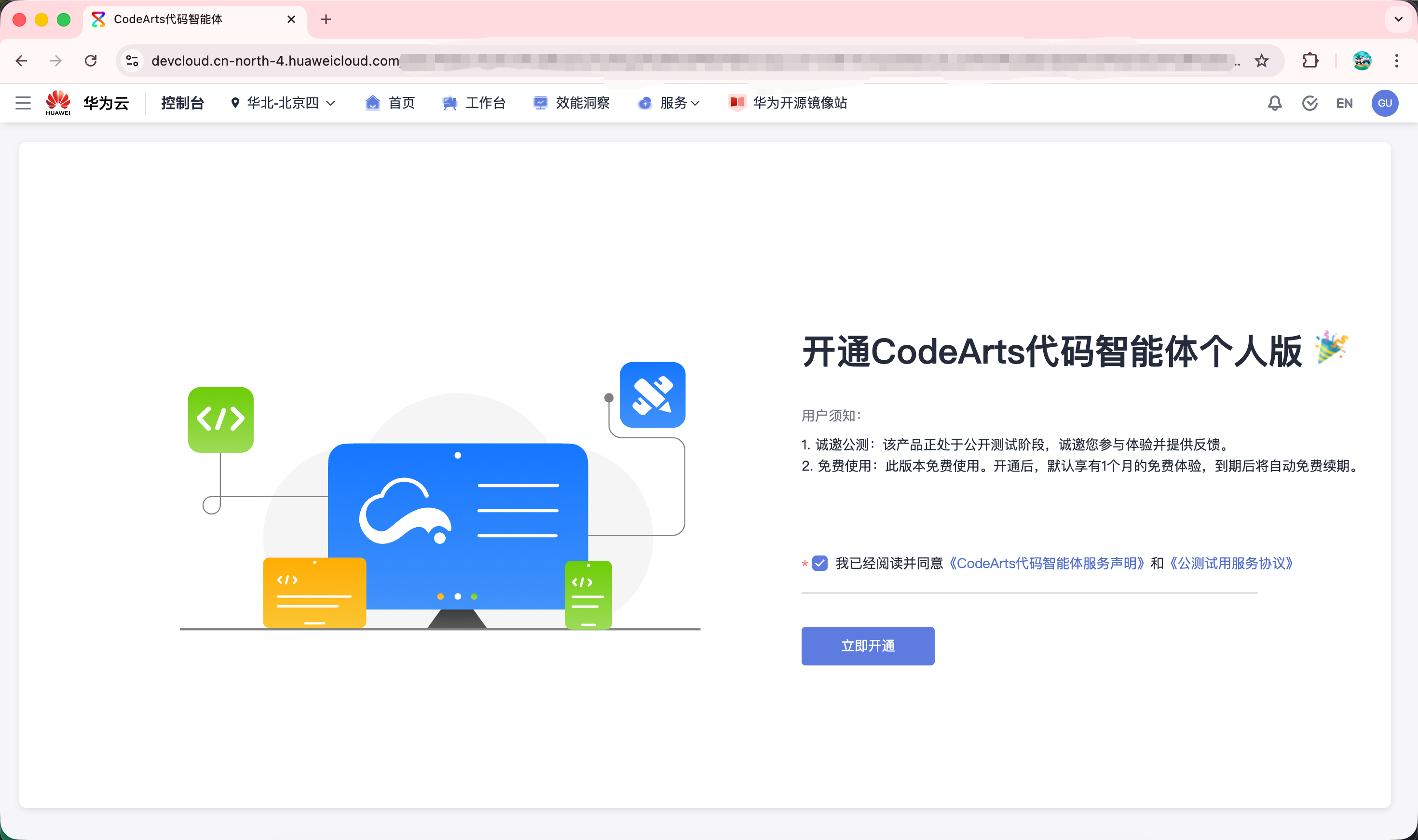Reload the page

91,61
